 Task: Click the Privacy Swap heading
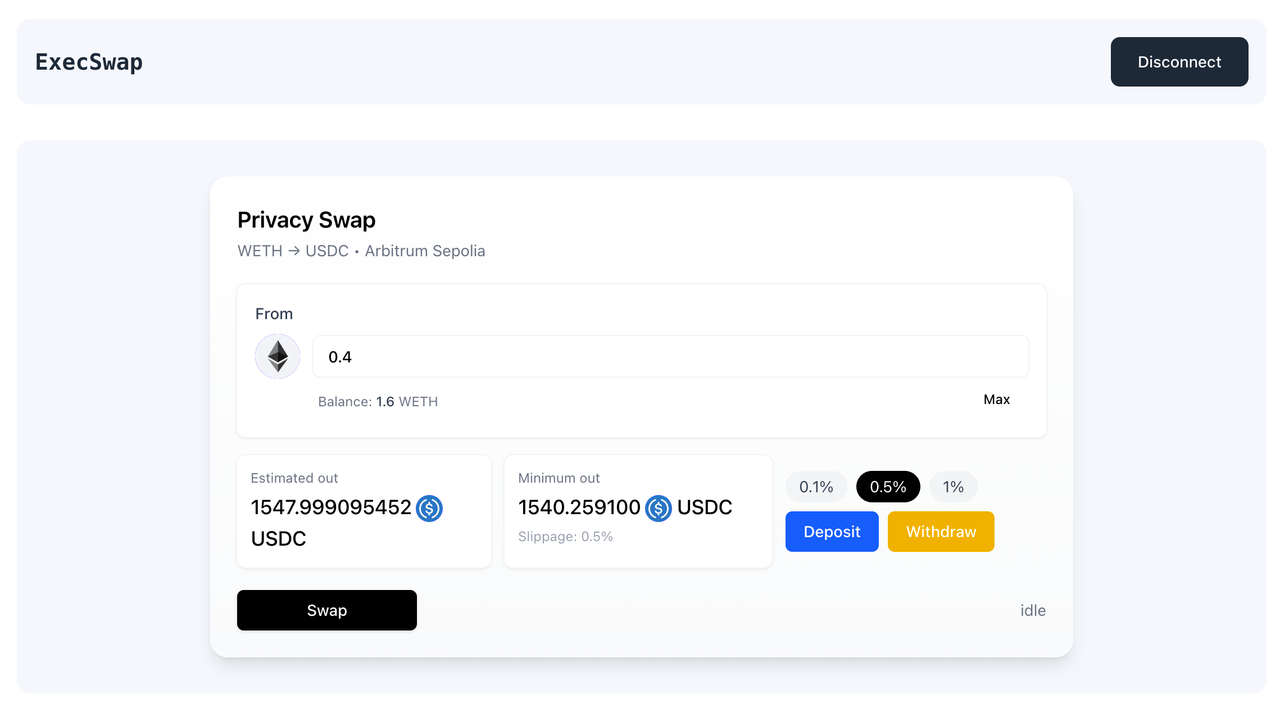click(x=306, y=220)
